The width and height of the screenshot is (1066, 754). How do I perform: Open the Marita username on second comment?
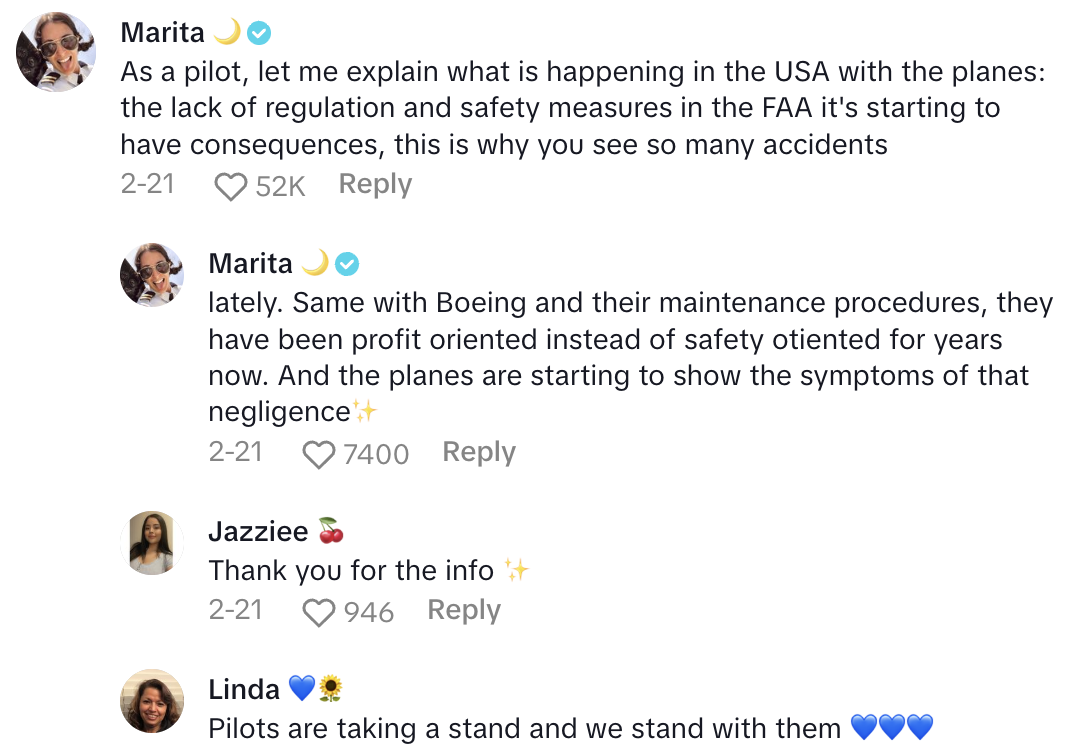coord(250,263)
